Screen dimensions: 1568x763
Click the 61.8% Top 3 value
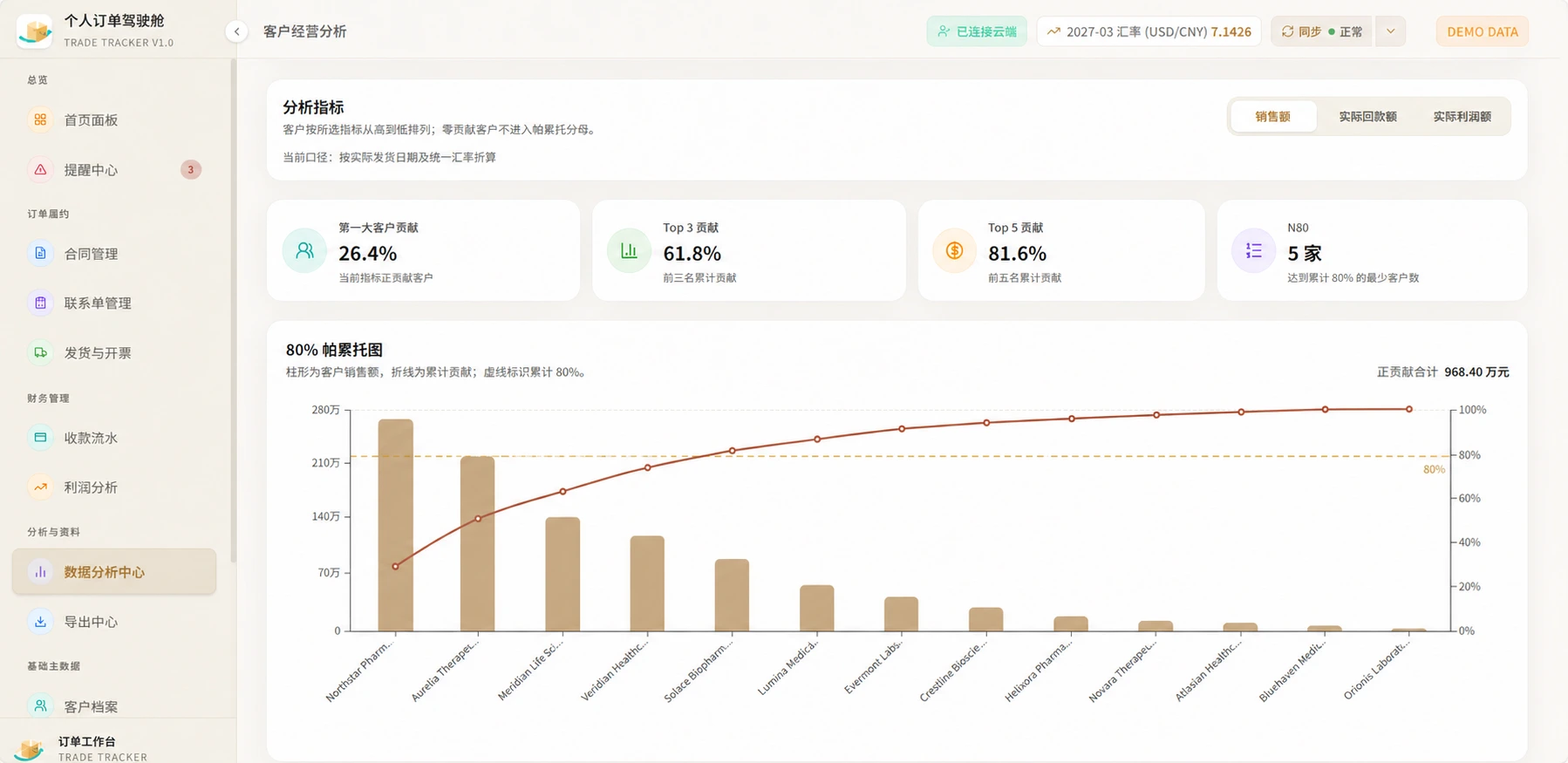(x=692, y=253)
